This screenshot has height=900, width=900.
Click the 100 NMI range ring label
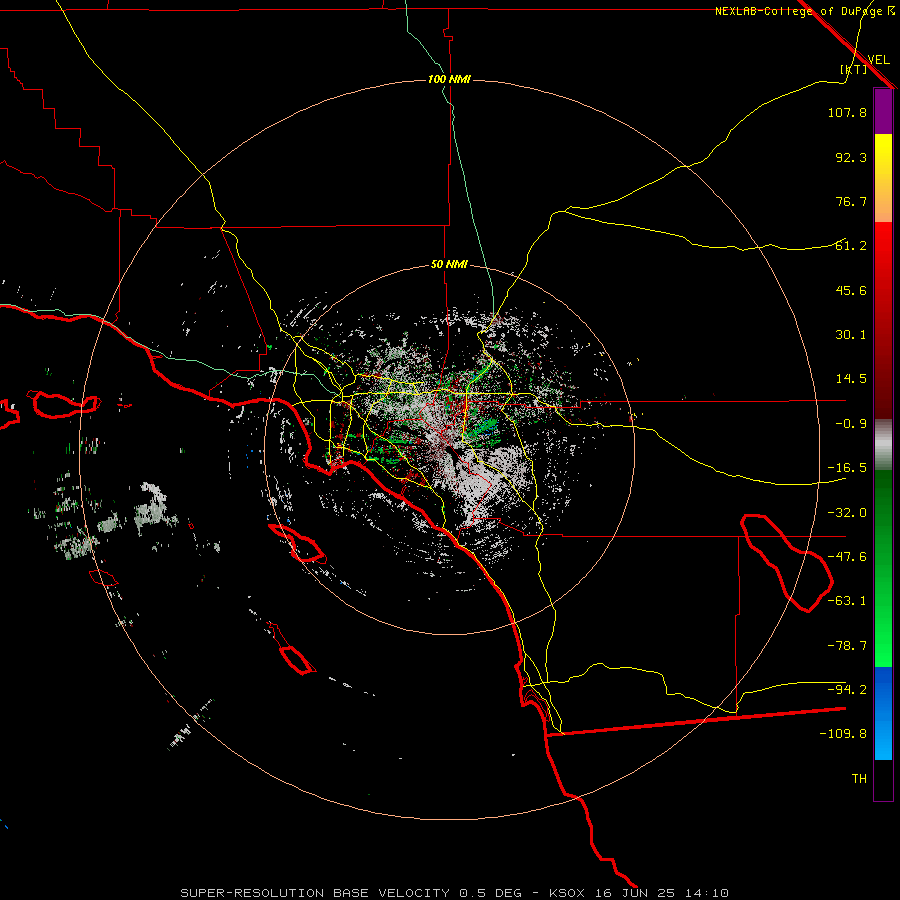pos(449,79)
